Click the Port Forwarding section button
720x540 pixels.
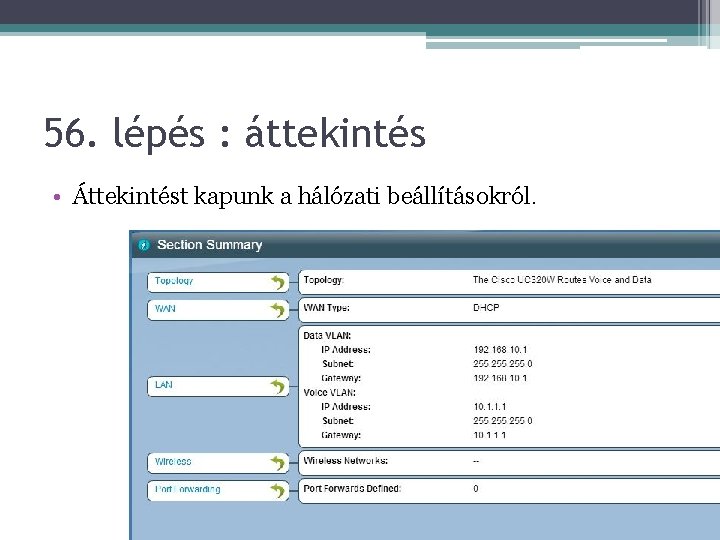pos(218,490)
